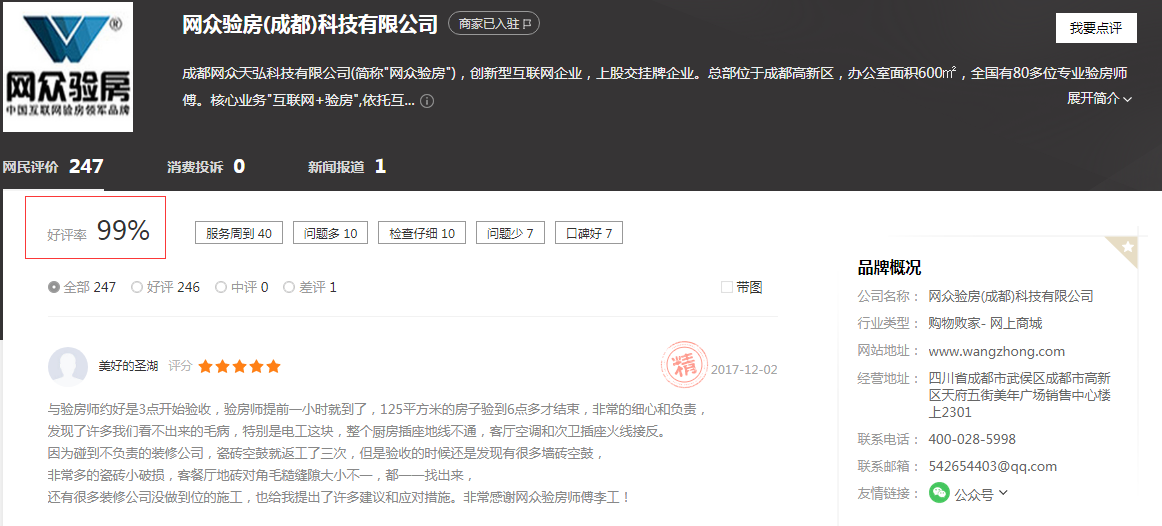1162x526 pixels.
Task: Click the reviewer avatar of 美好的圣湖
Action: click(x=68, y=367)
